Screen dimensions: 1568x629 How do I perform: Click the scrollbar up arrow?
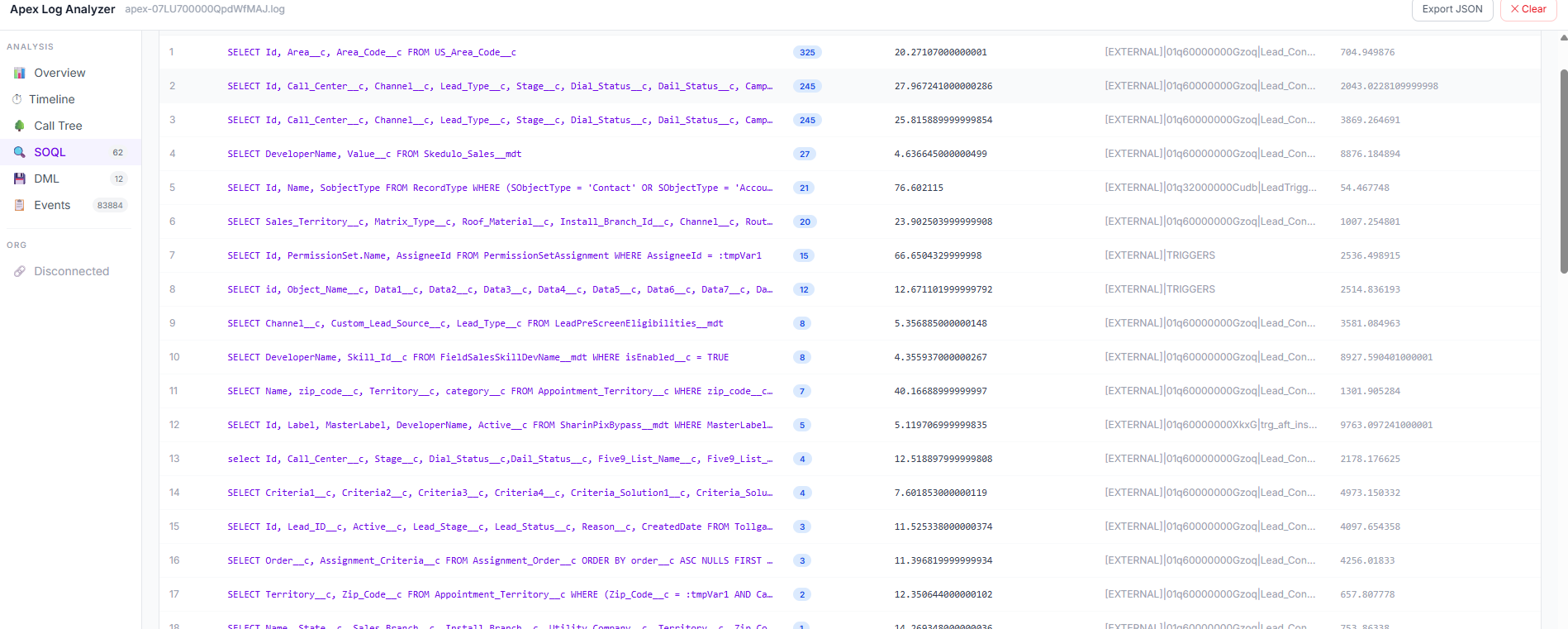1563,38
